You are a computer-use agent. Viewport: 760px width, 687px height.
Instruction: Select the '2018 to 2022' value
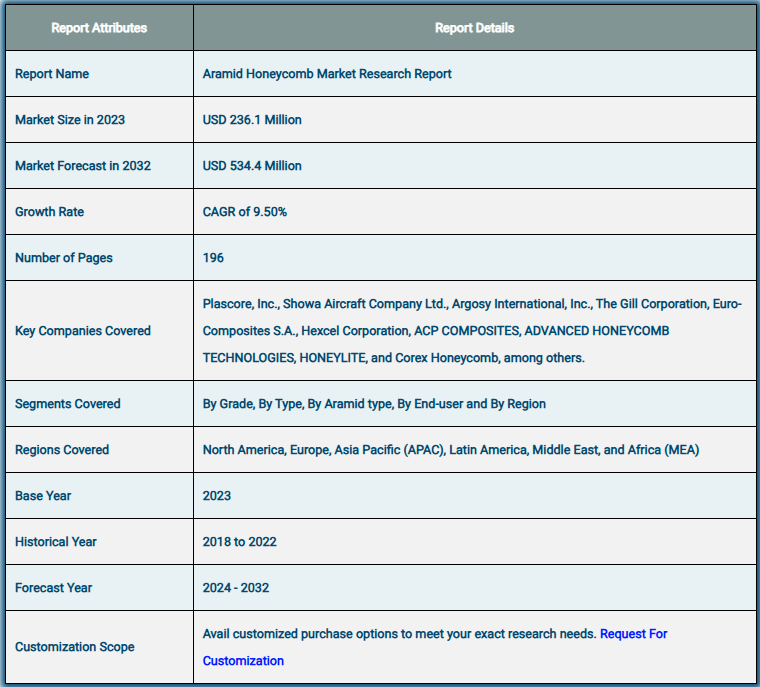tap(239, 542)
